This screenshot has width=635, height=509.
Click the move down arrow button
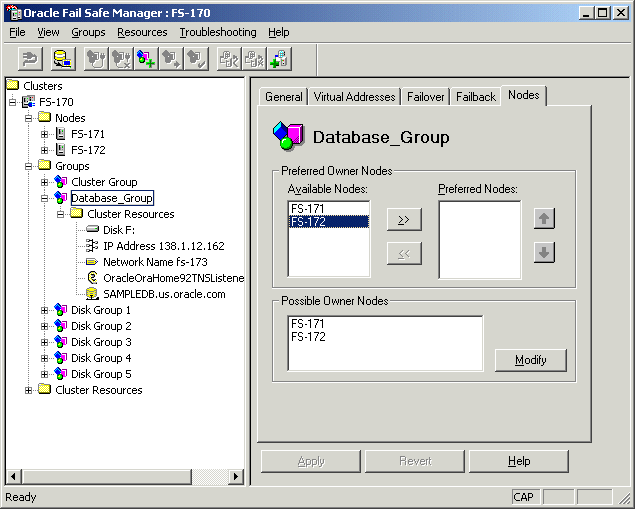coord(544,253)
